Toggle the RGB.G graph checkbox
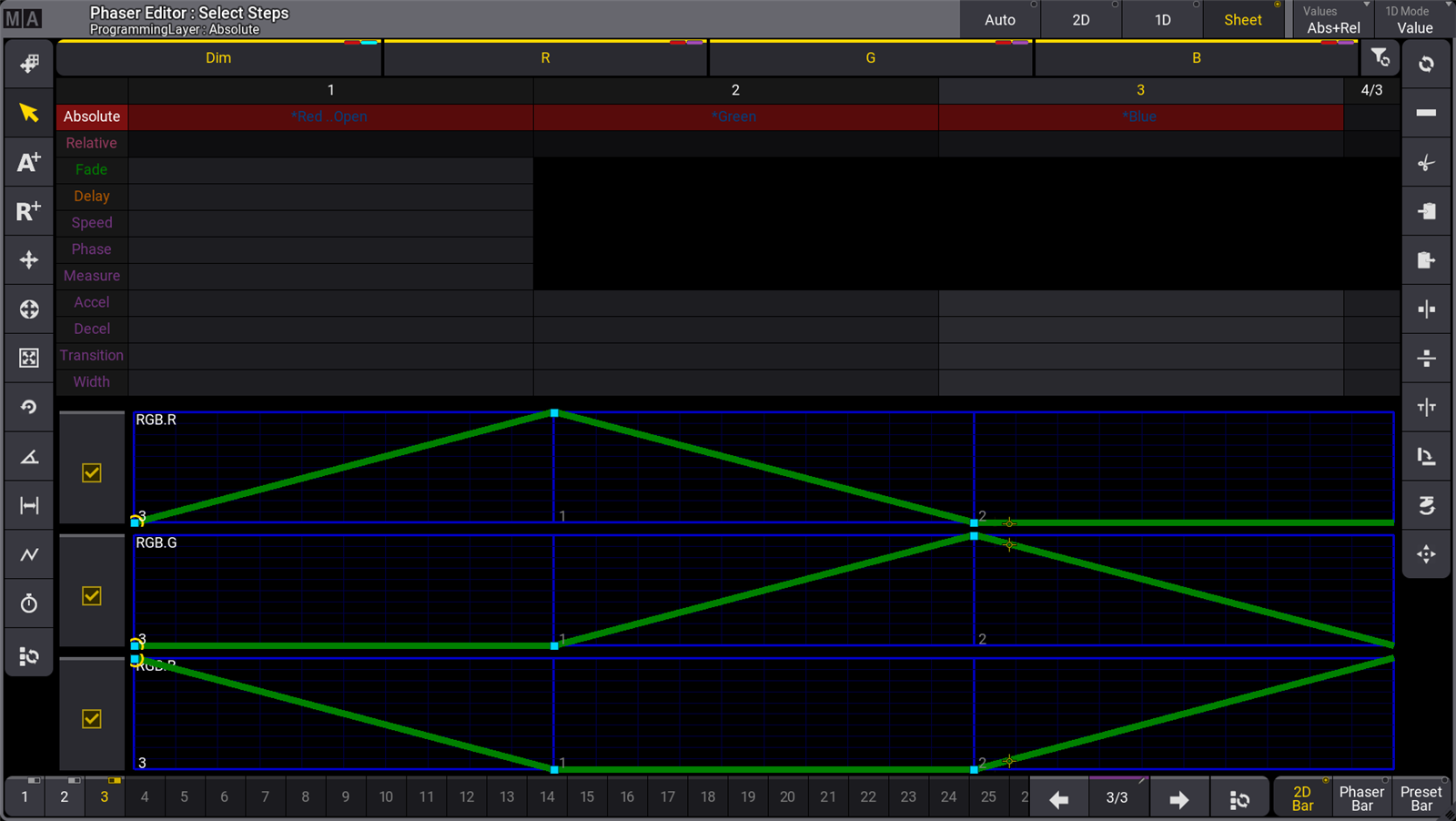Viewport: 1456px width, 821px height. [92, 595]
